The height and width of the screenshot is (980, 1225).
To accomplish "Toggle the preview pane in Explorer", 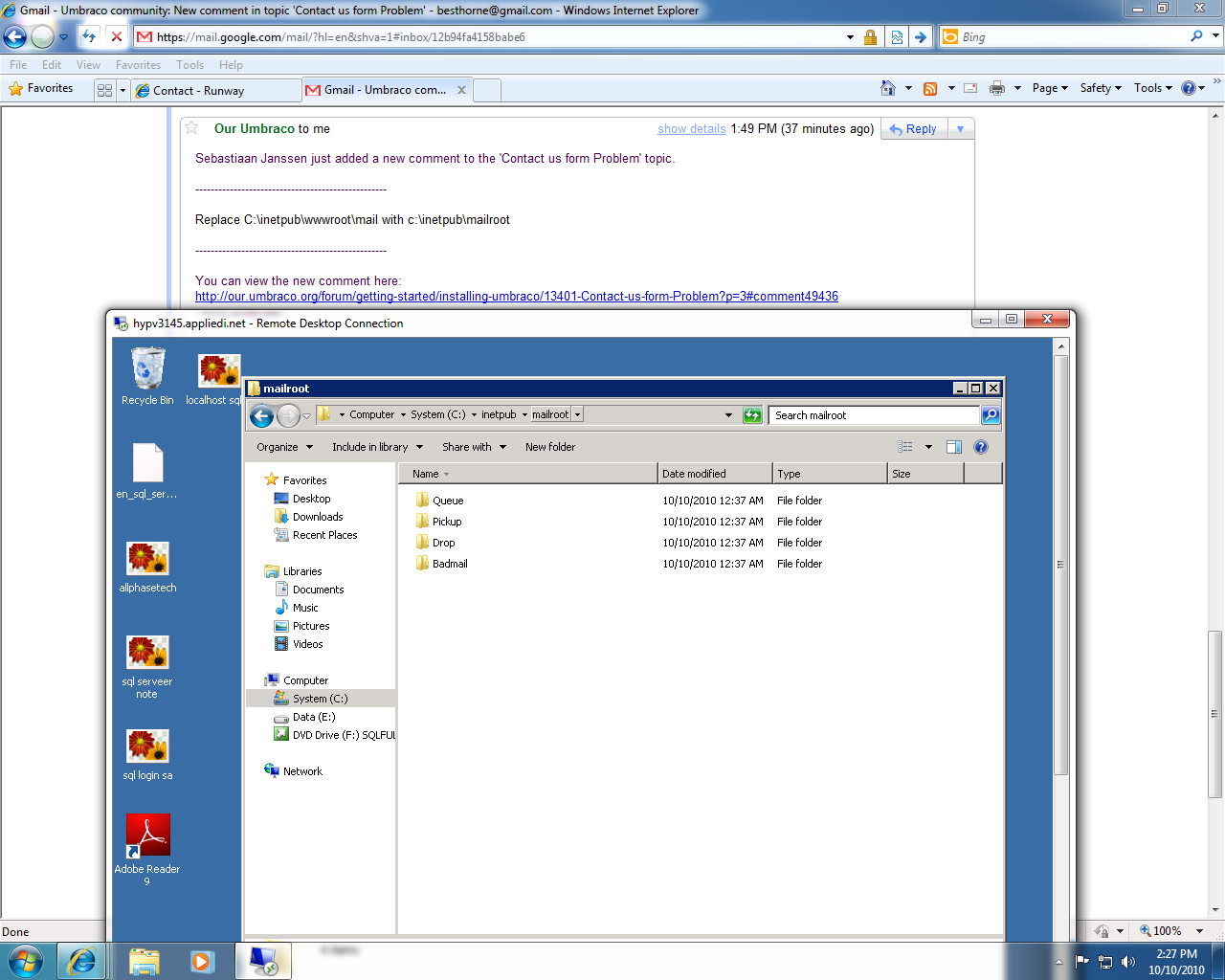I will coord(953,447).
